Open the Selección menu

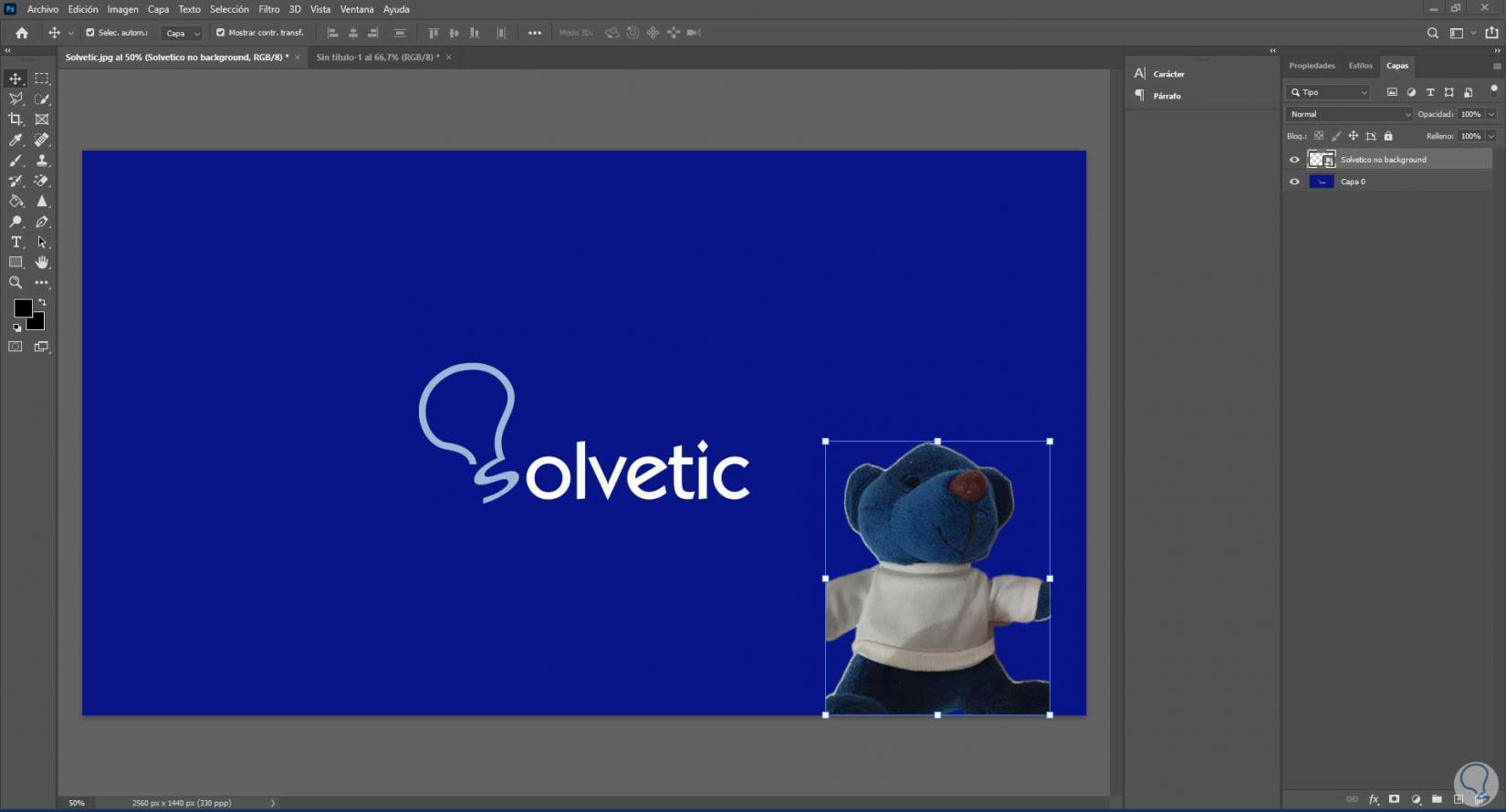point(229,9)
